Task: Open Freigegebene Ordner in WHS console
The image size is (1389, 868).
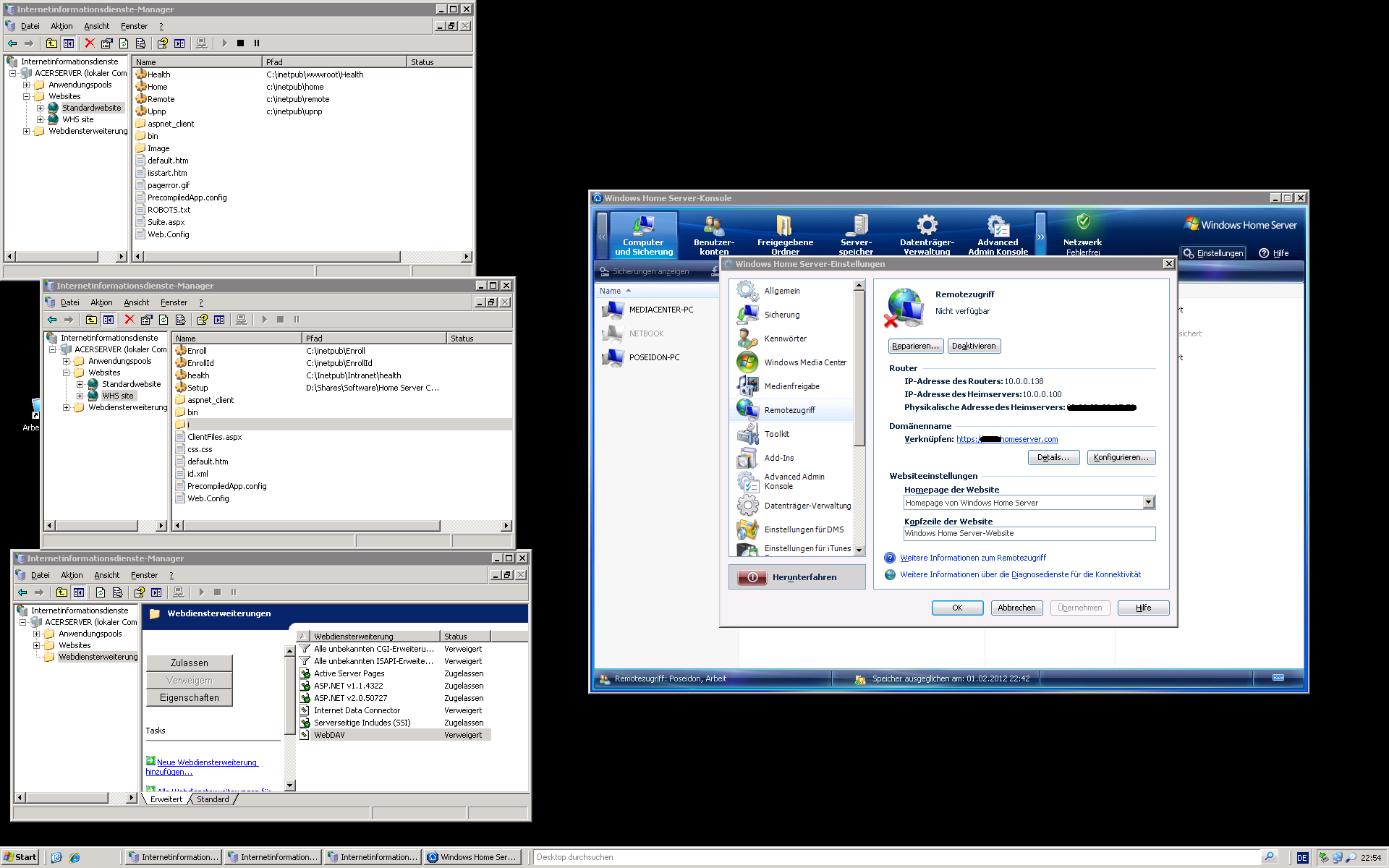Action: pos(785,234)
